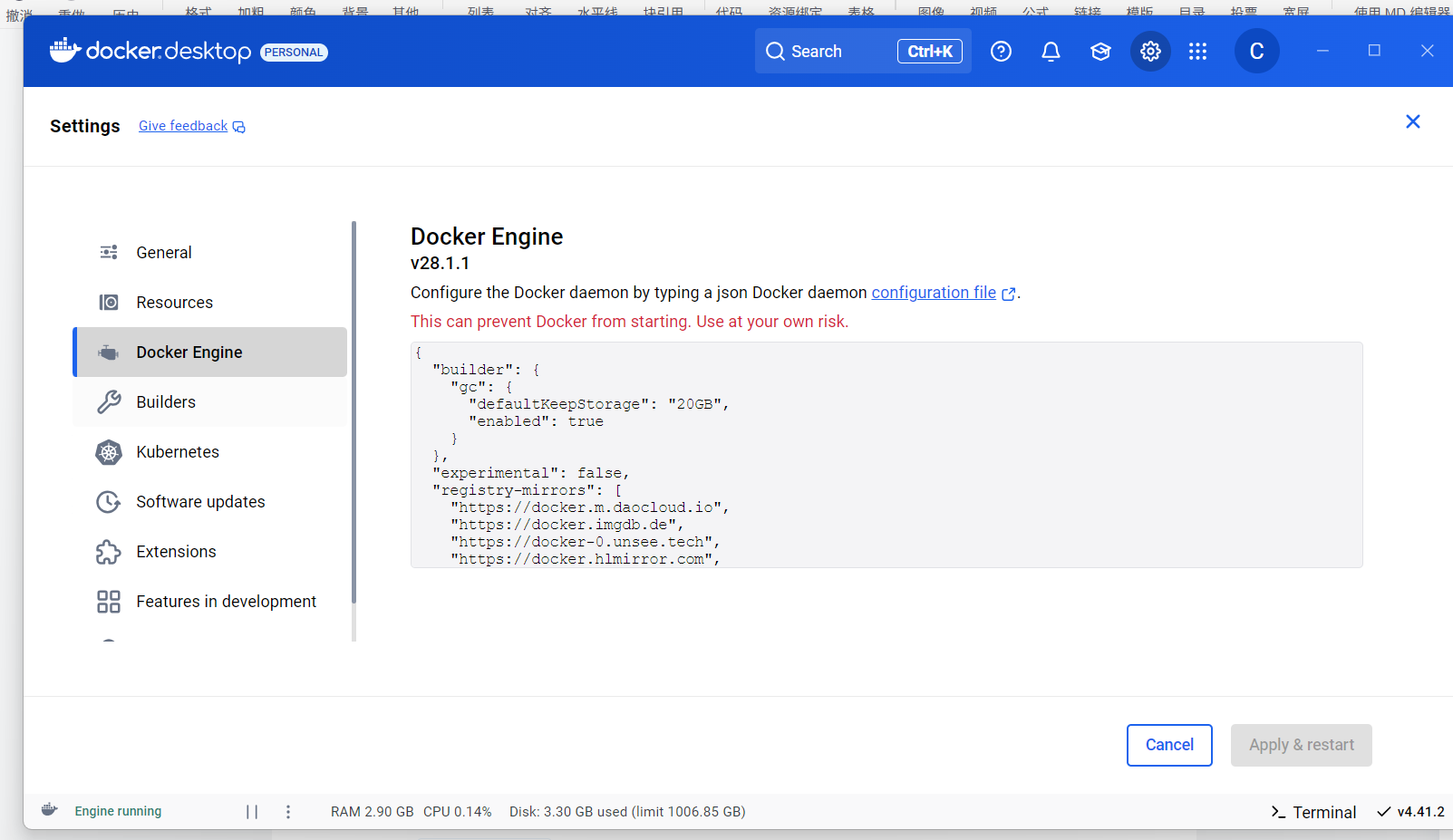Click the Apply & restart button
1453x840 pixels.
pyautogui.click(x=1301, y=745)
